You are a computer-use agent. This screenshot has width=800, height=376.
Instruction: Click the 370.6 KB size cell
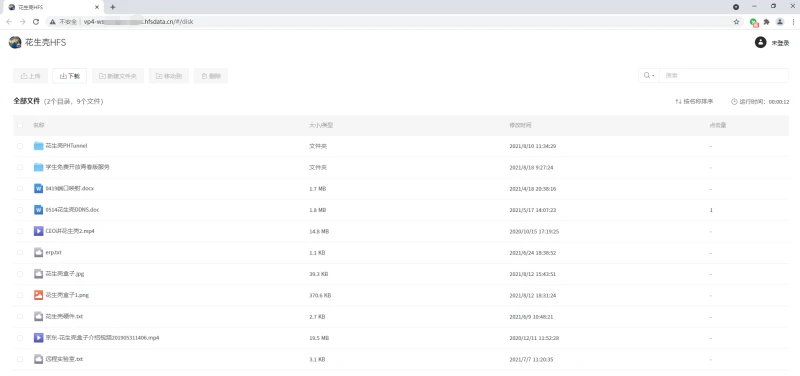[x=320, y=295]
